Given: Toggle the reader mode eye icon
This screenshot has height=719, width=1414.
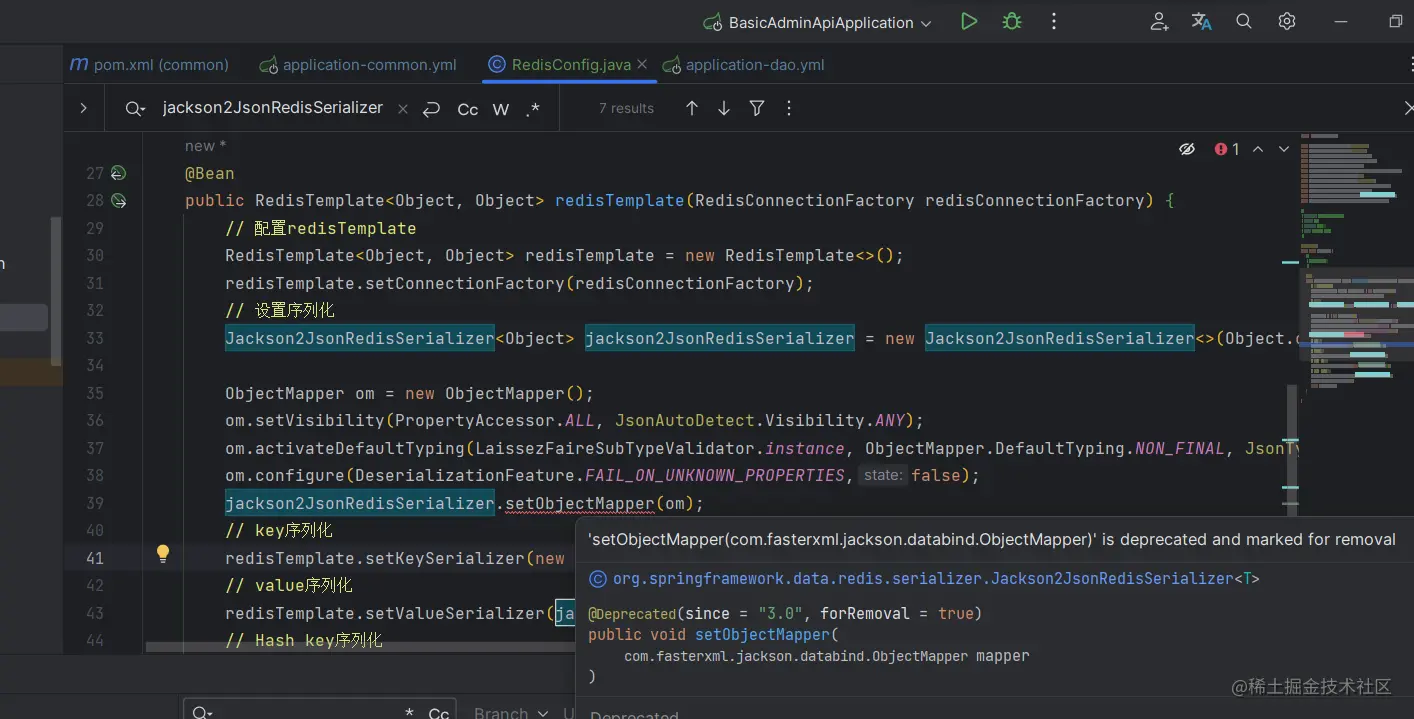Looking at the screenshot, I should [x=1187, y=149].
